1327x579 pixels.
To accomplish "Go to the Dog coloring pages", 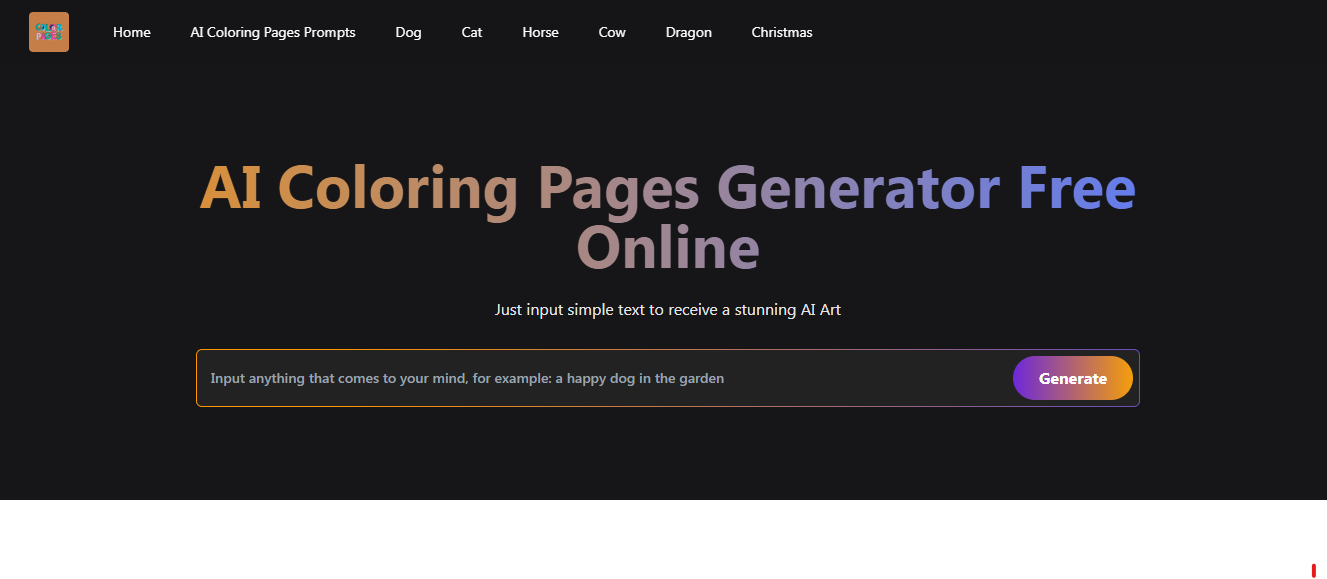I will [408, 32].
